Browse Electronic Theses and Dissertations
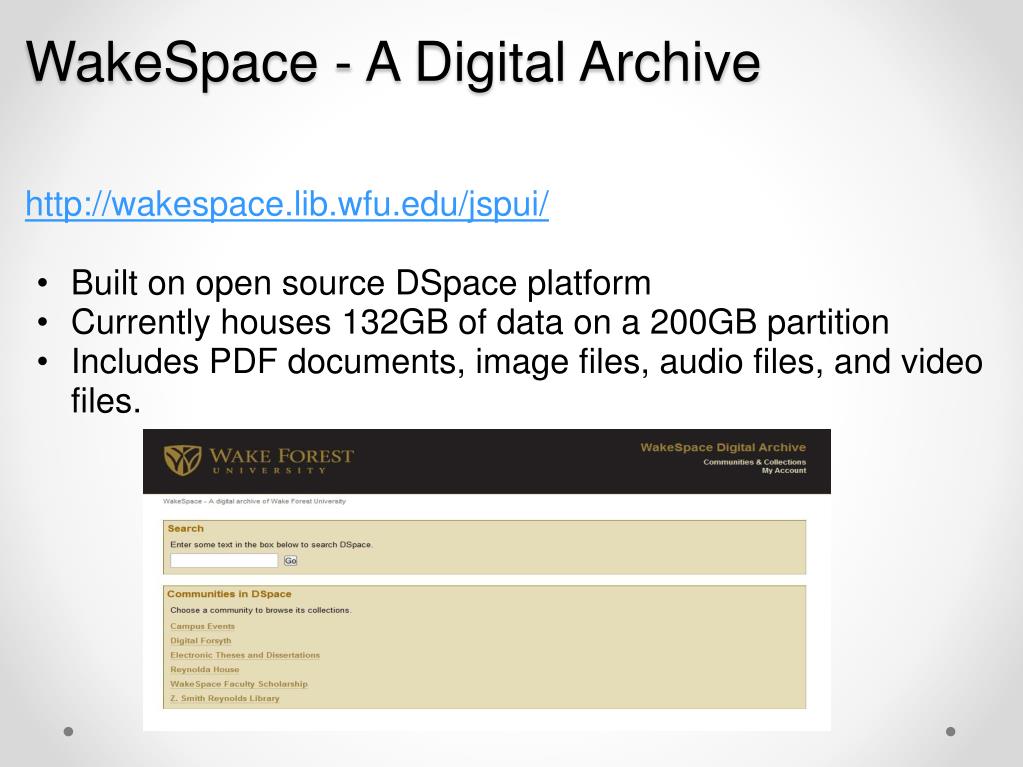 tap(245, 655)
